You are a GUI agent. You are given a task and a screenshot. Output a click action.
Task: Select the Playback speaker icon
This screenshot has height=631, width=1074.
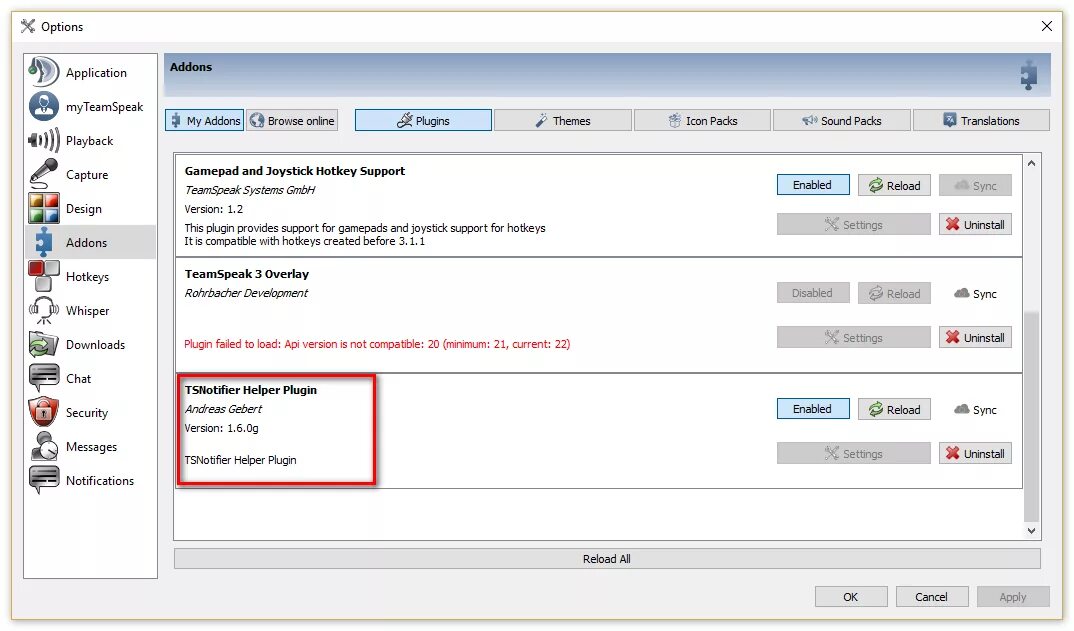click(x=43, y=140)
